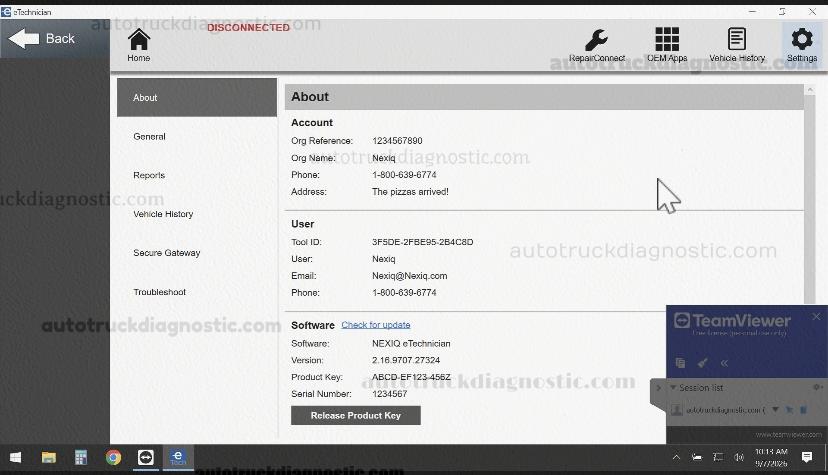Go back using the Back arrow button
Viewport: 828px width, 475px height.
(54, 39)
